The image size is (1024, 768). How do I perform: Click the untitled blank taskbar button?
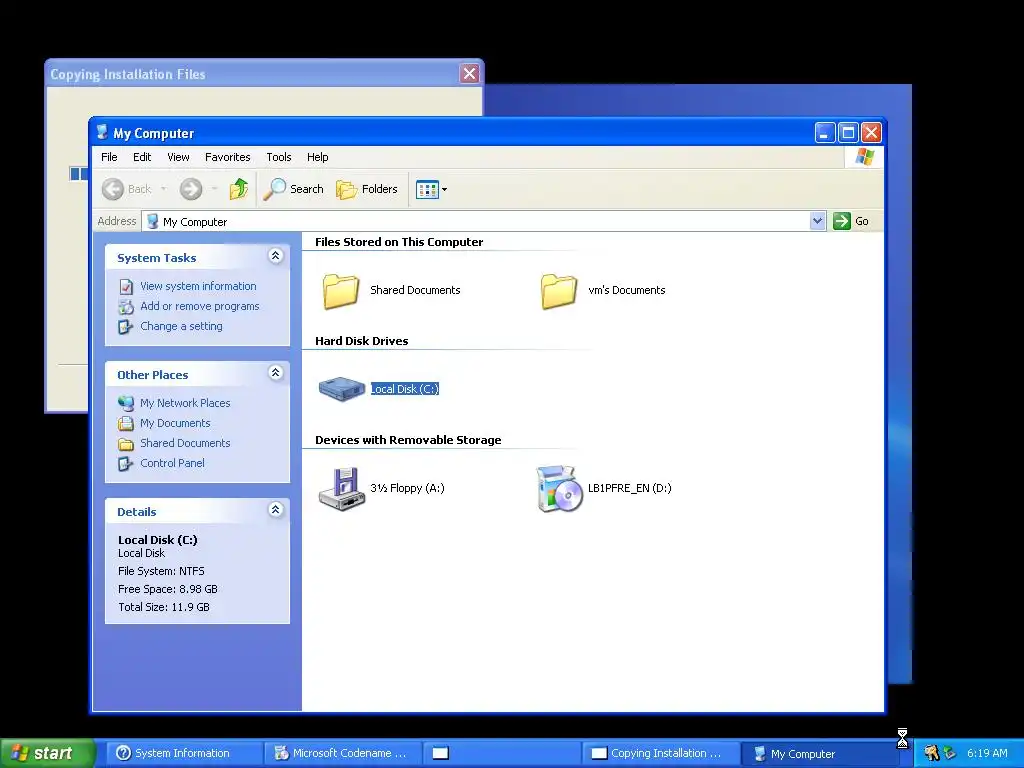(501, 753)
